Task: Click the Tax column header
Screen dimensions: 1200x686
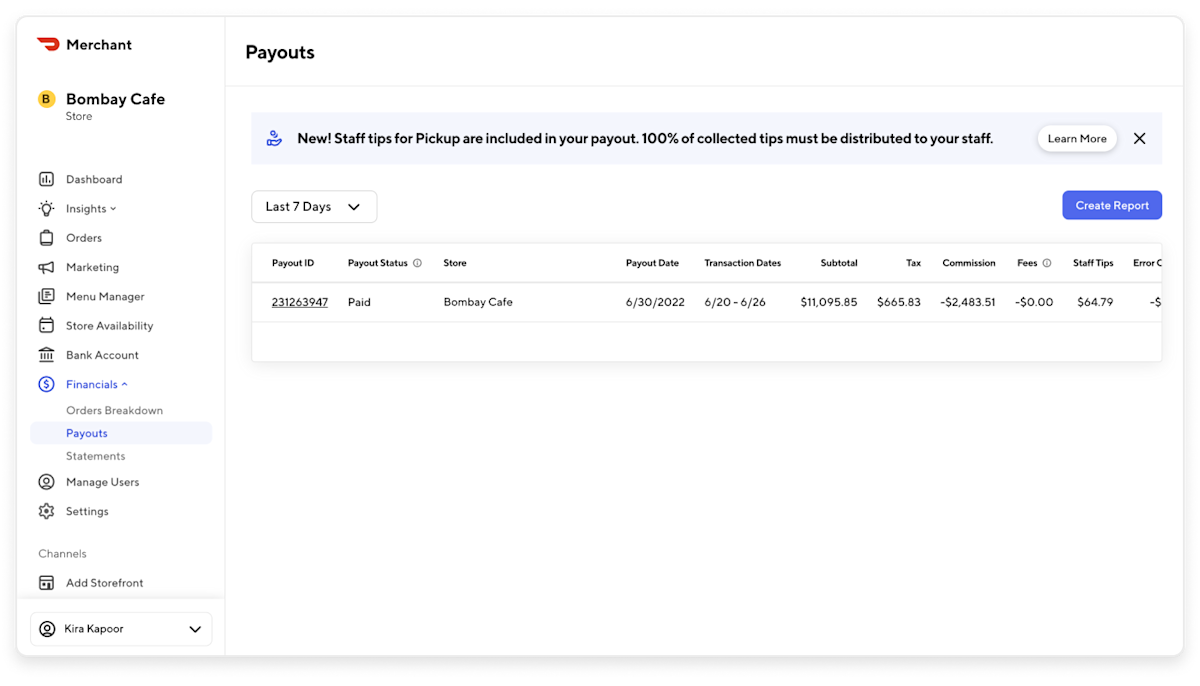Action: click(914, 263)
